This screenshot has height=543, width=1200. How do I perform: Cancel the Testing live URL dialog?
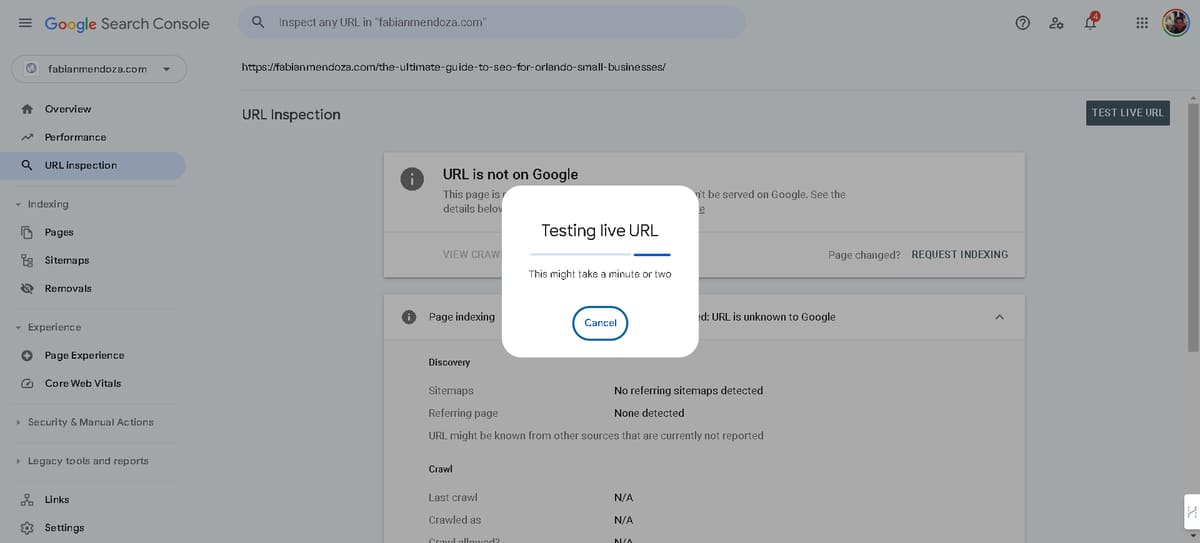600,323
